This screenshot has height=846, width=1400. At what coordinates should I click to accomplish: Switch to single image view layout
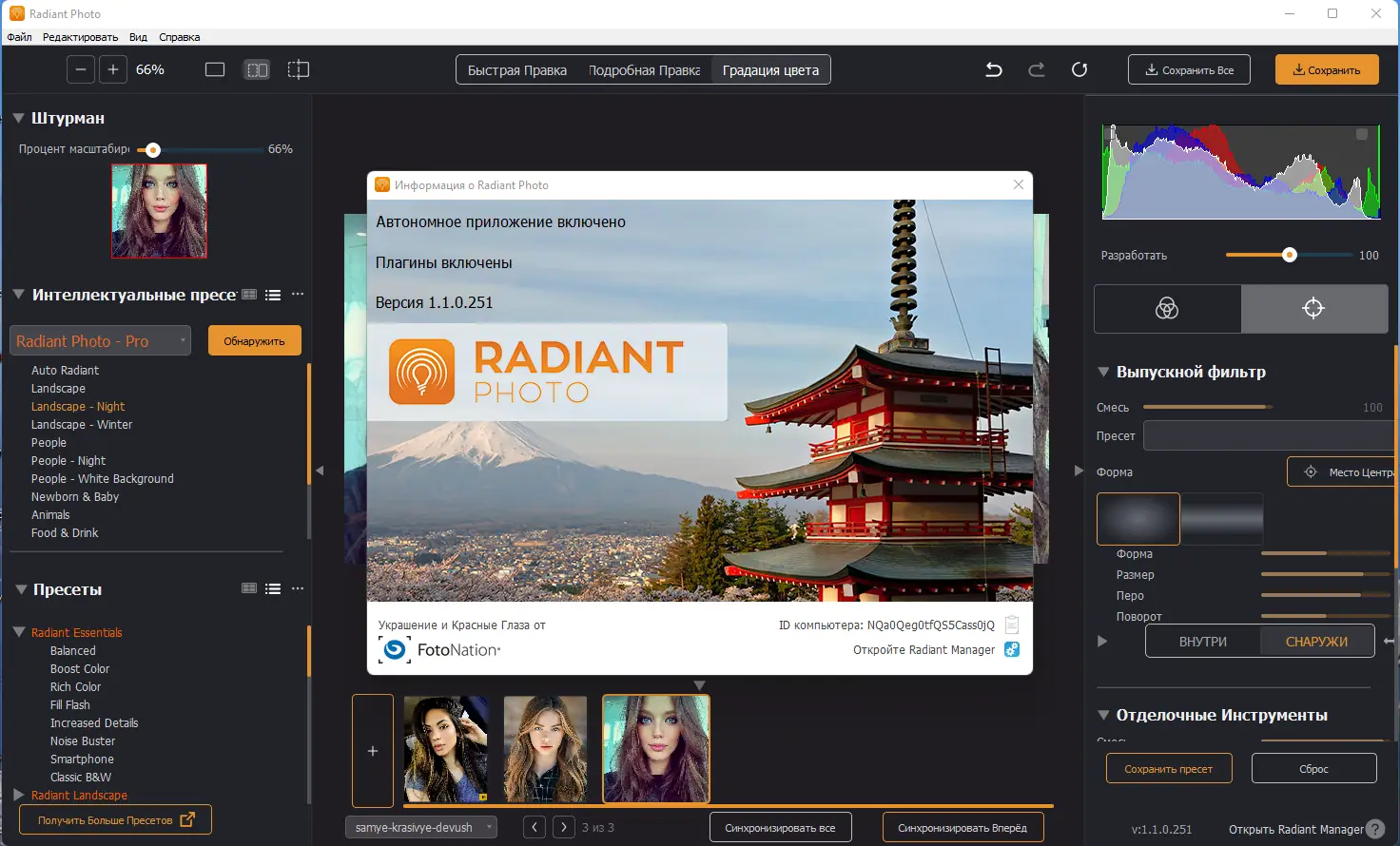215,69
